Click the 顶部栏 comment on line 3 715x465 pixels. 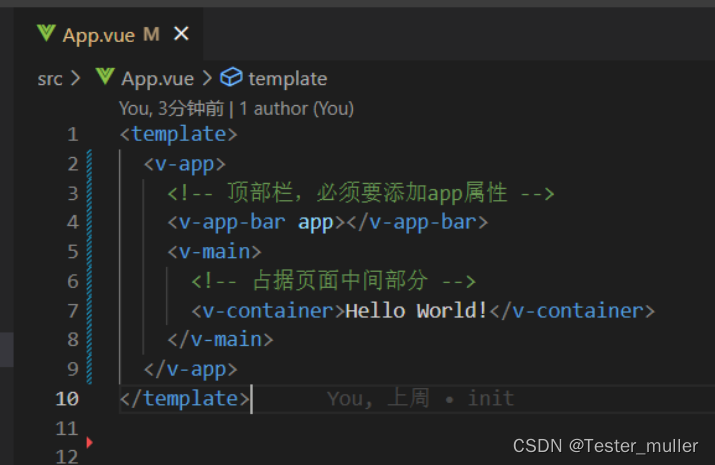click(x=360, y=193)
